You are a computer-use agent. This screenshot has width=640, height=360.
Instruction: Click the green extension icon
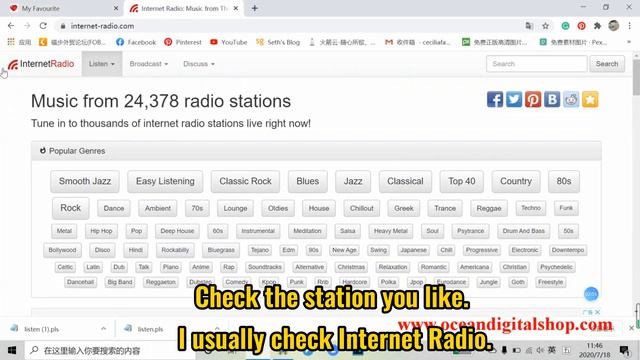click(x=565, y=26)
